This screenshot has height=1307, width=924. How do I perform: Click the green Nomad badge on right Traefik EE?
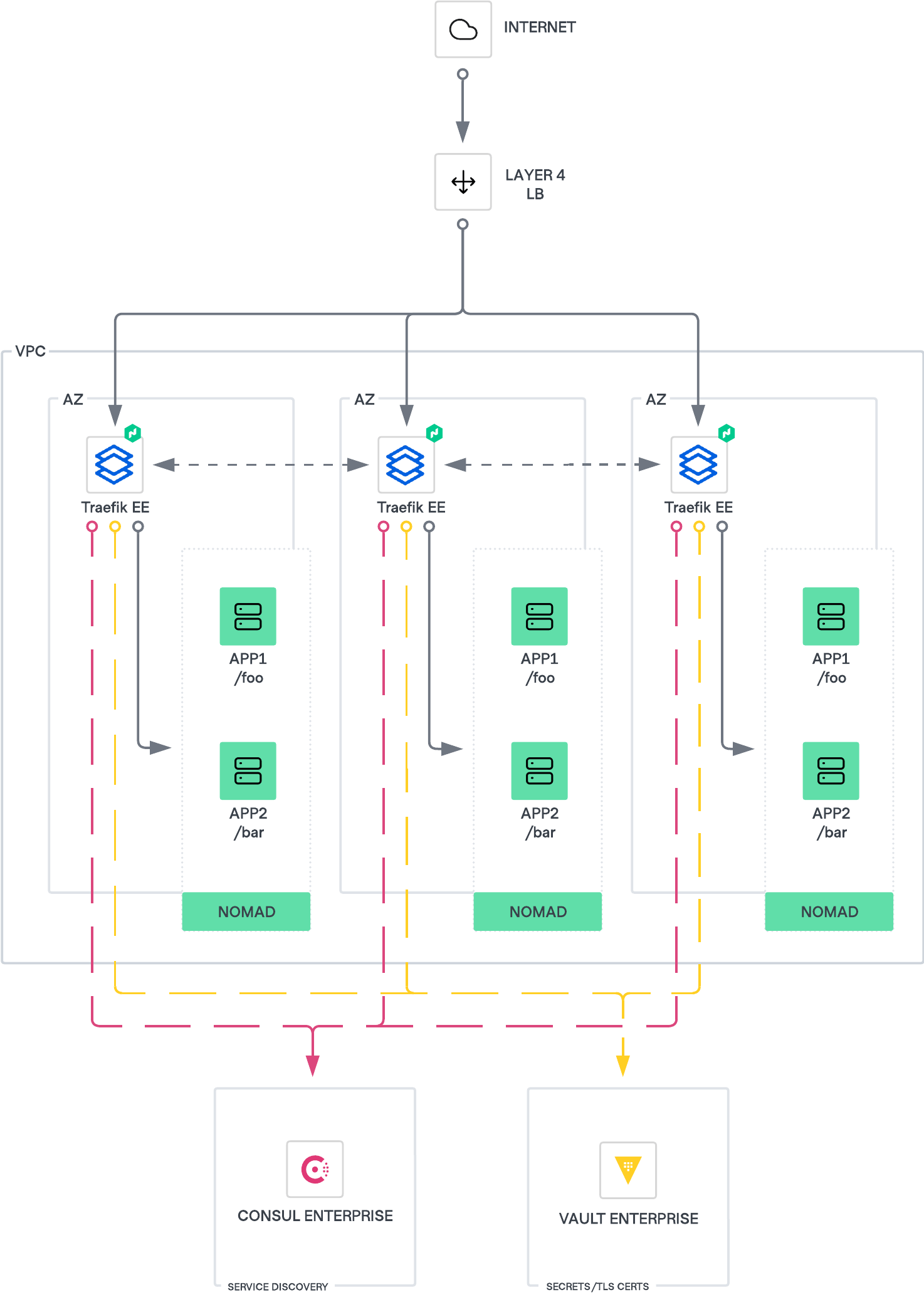coord(727,433)
